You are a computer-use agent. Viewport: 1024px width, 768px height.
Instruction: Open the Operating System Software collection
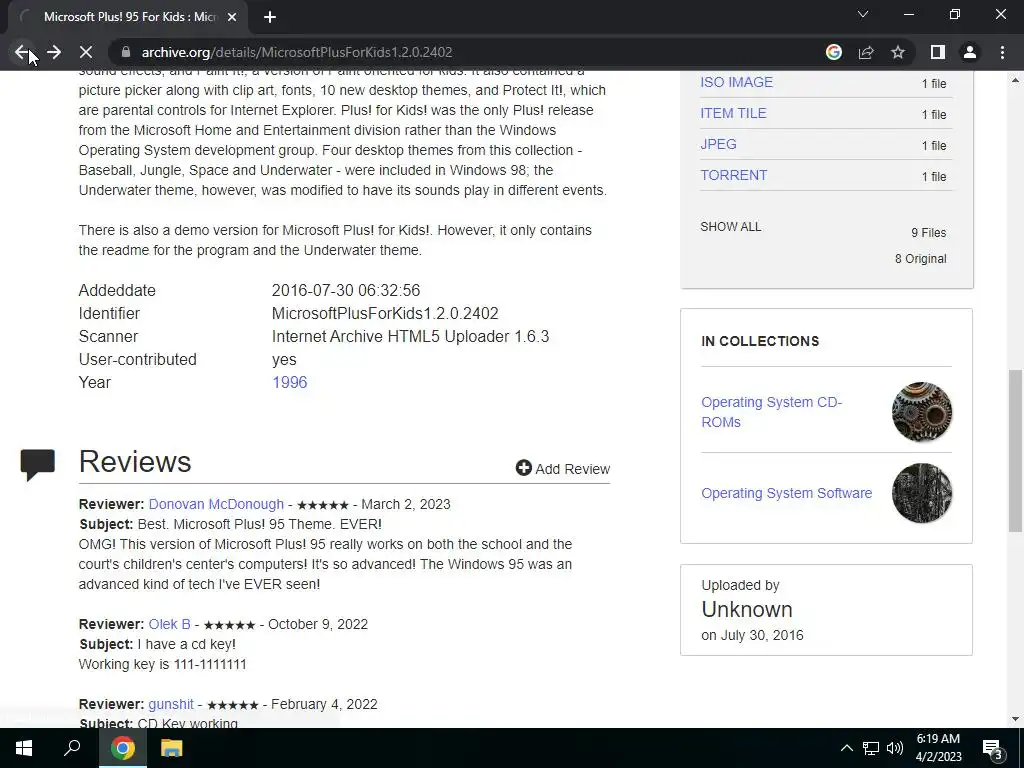pyautogui.click(x=786, y=493)
